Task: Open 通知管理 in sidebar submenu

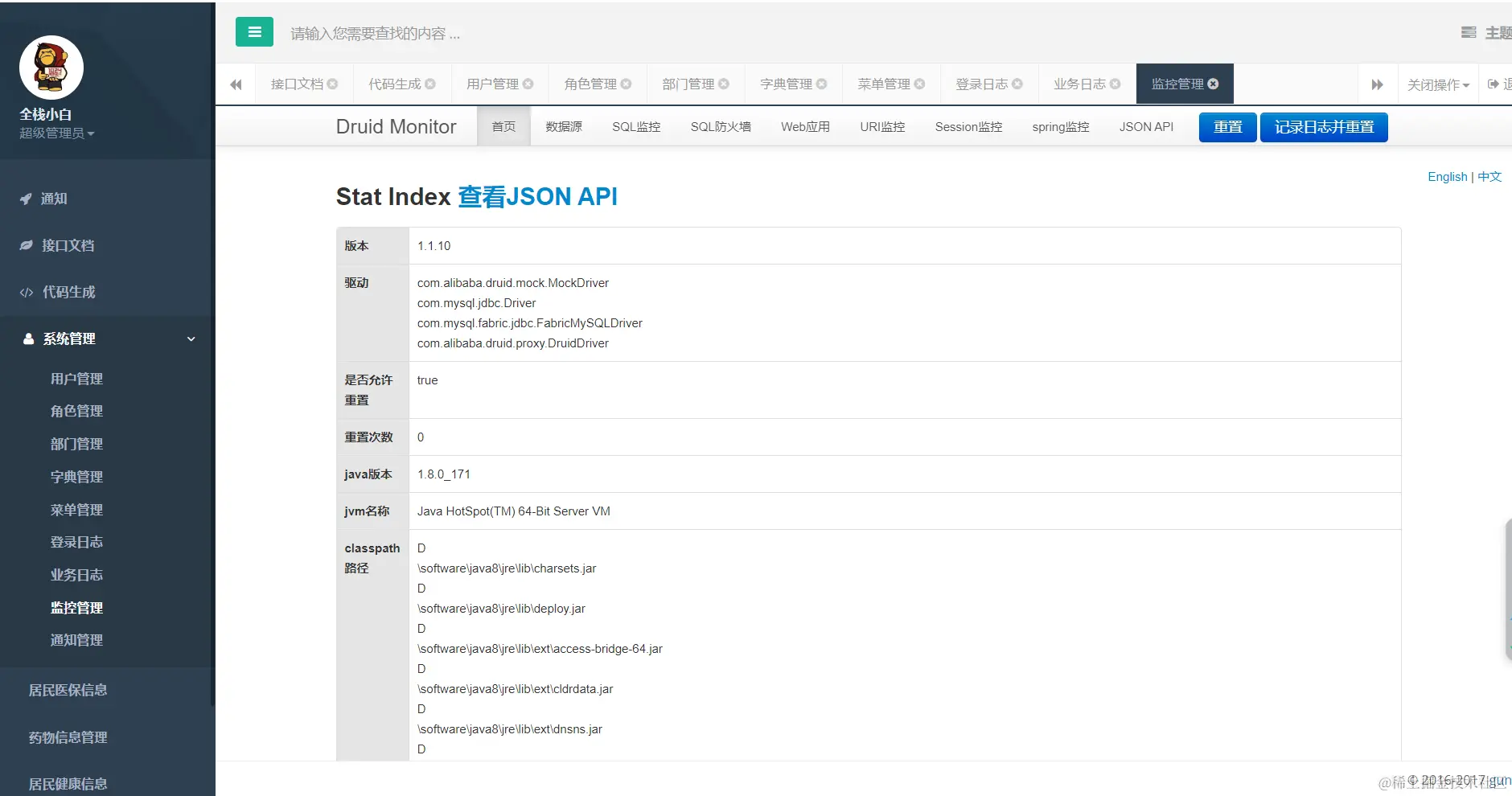Action: (76, 640)
